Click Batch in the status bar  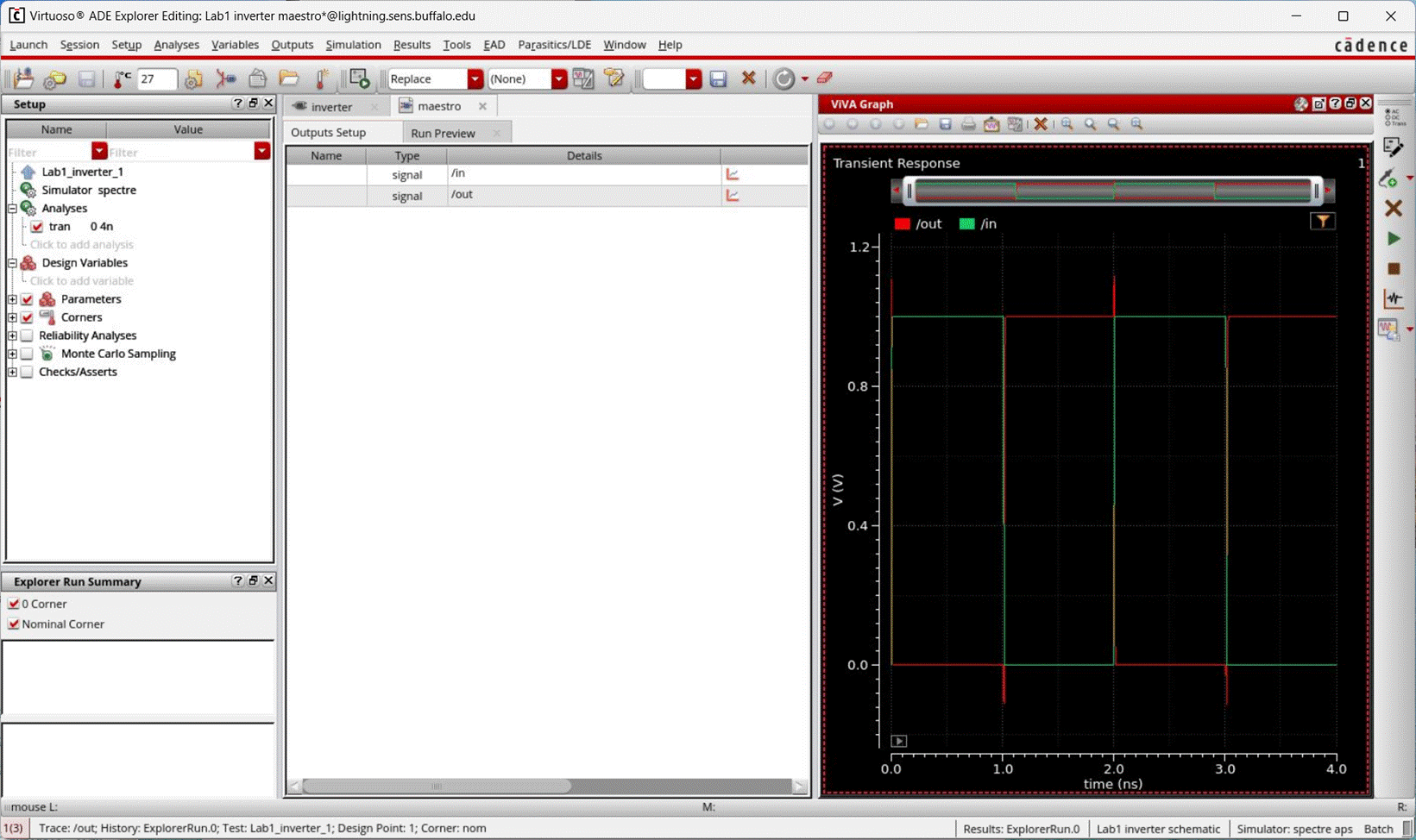[x=1377, y=828]
